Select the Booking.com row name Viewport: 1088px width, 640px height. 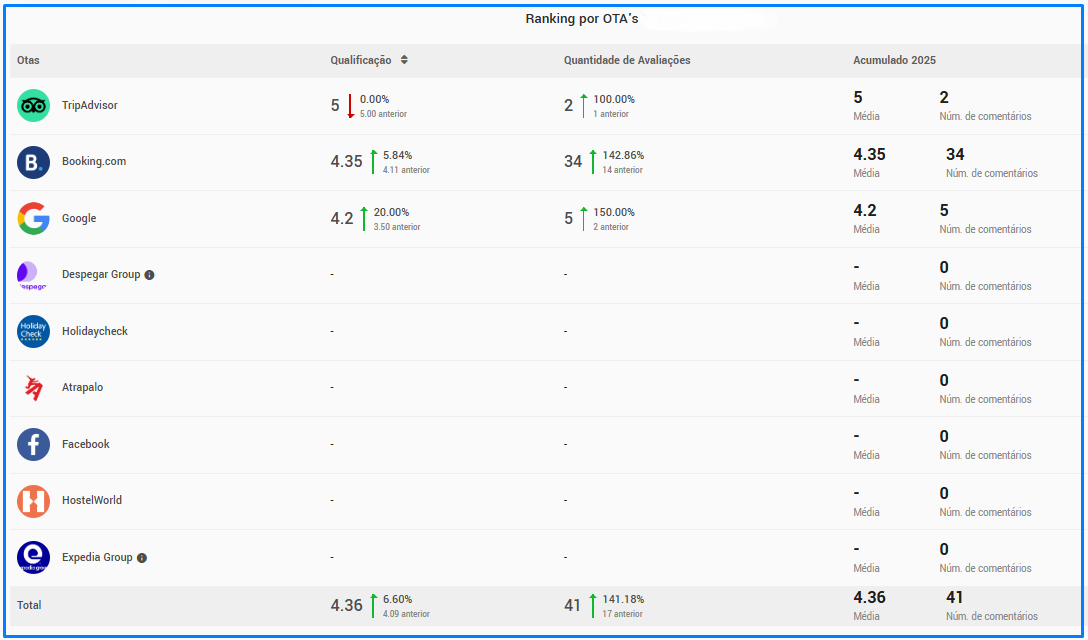pos(94,162)
